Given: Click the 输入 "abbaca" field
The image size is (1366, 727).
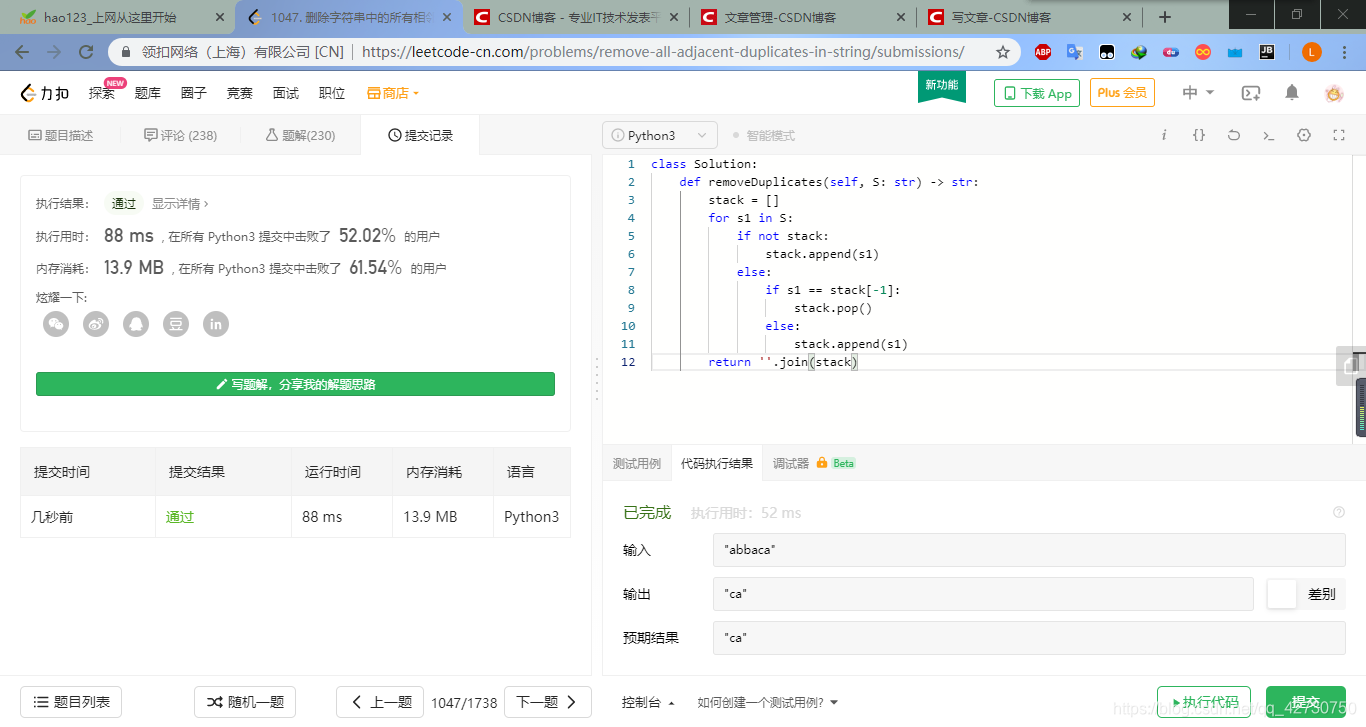Looking at the screenshot, I should (1029, 550).
